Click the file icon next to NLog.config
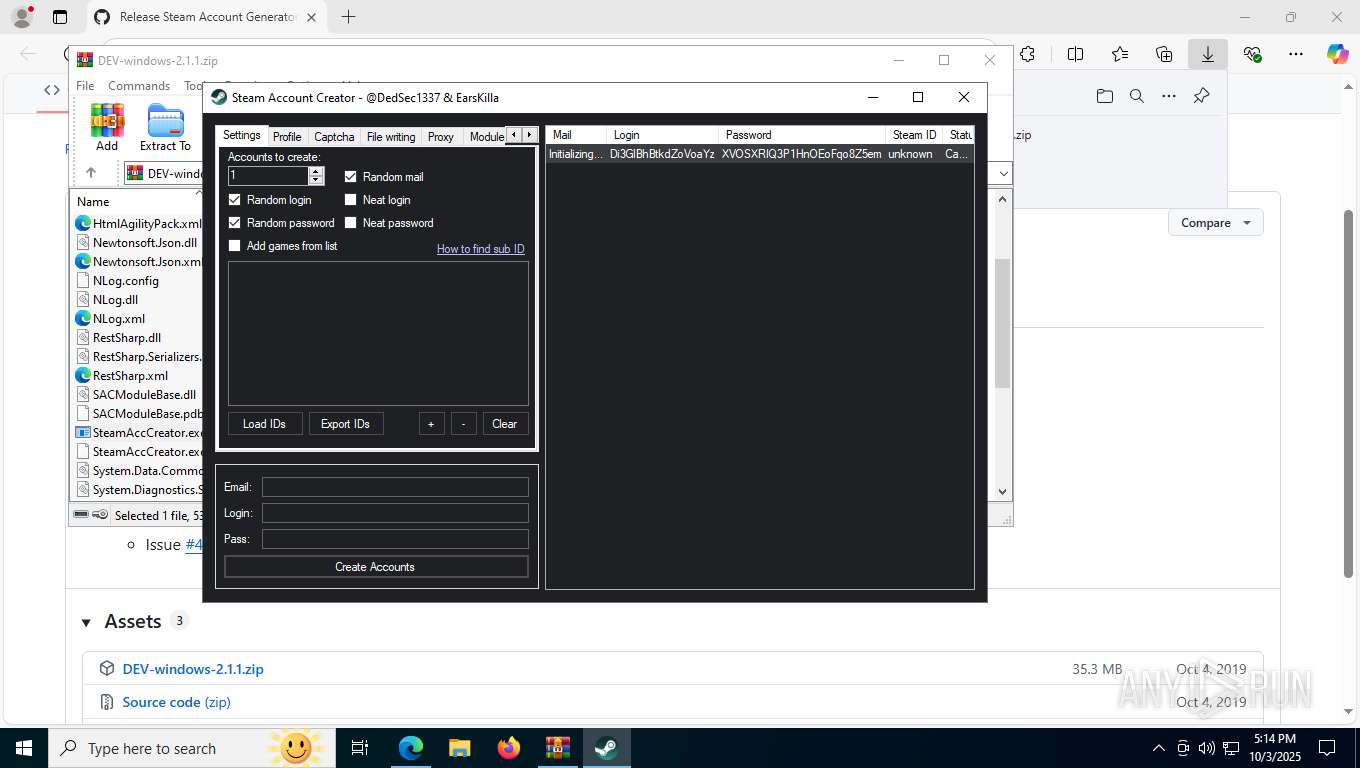Screen dimensions: 1360x768 pos(83,280)
